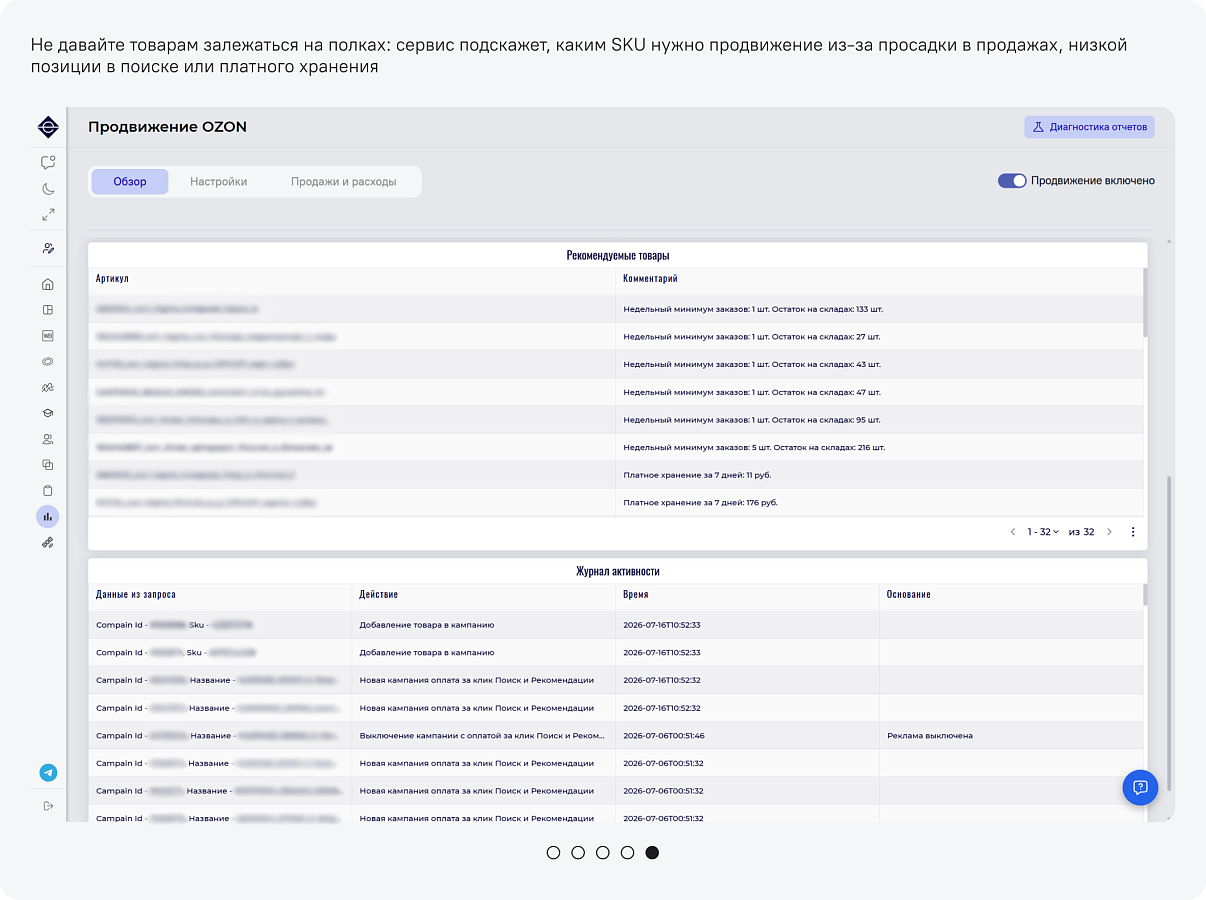Click the logout icon at sidebar bottom
The width and height of the screenshot is (1206, 900).
pos(48,806)
